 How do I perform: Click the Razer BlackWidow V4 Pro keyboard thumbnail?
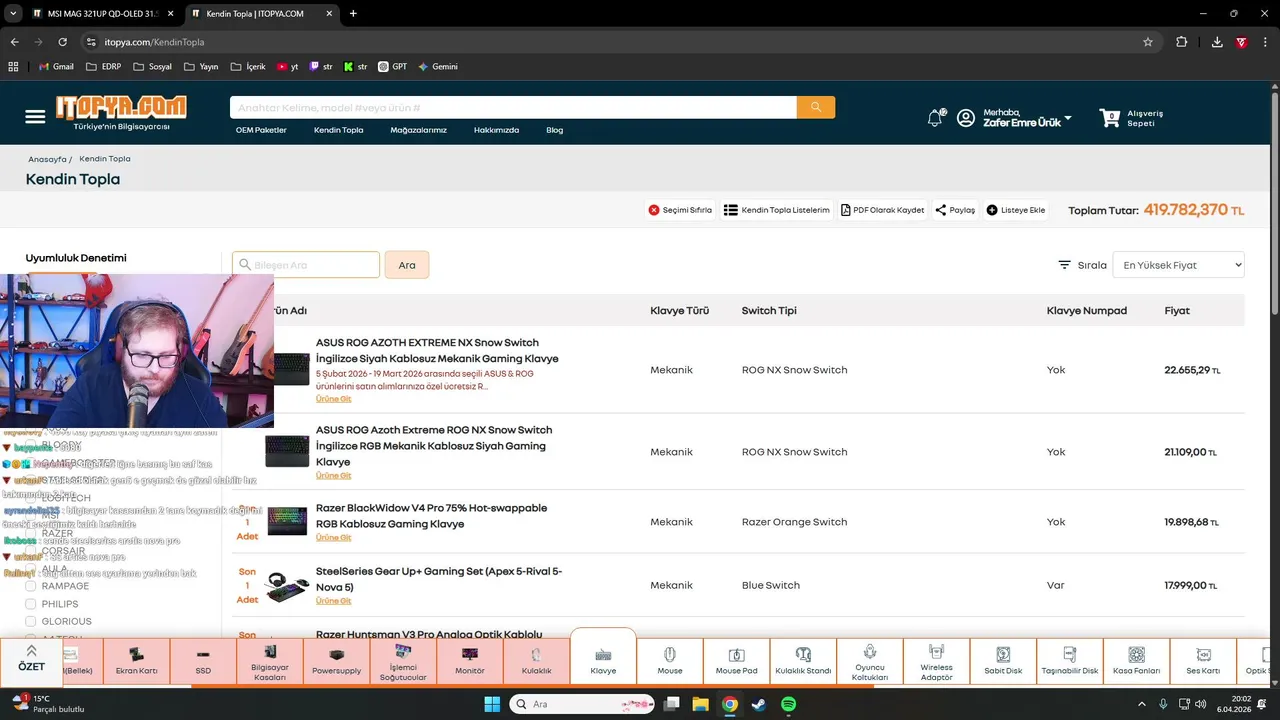click(287, 521)
